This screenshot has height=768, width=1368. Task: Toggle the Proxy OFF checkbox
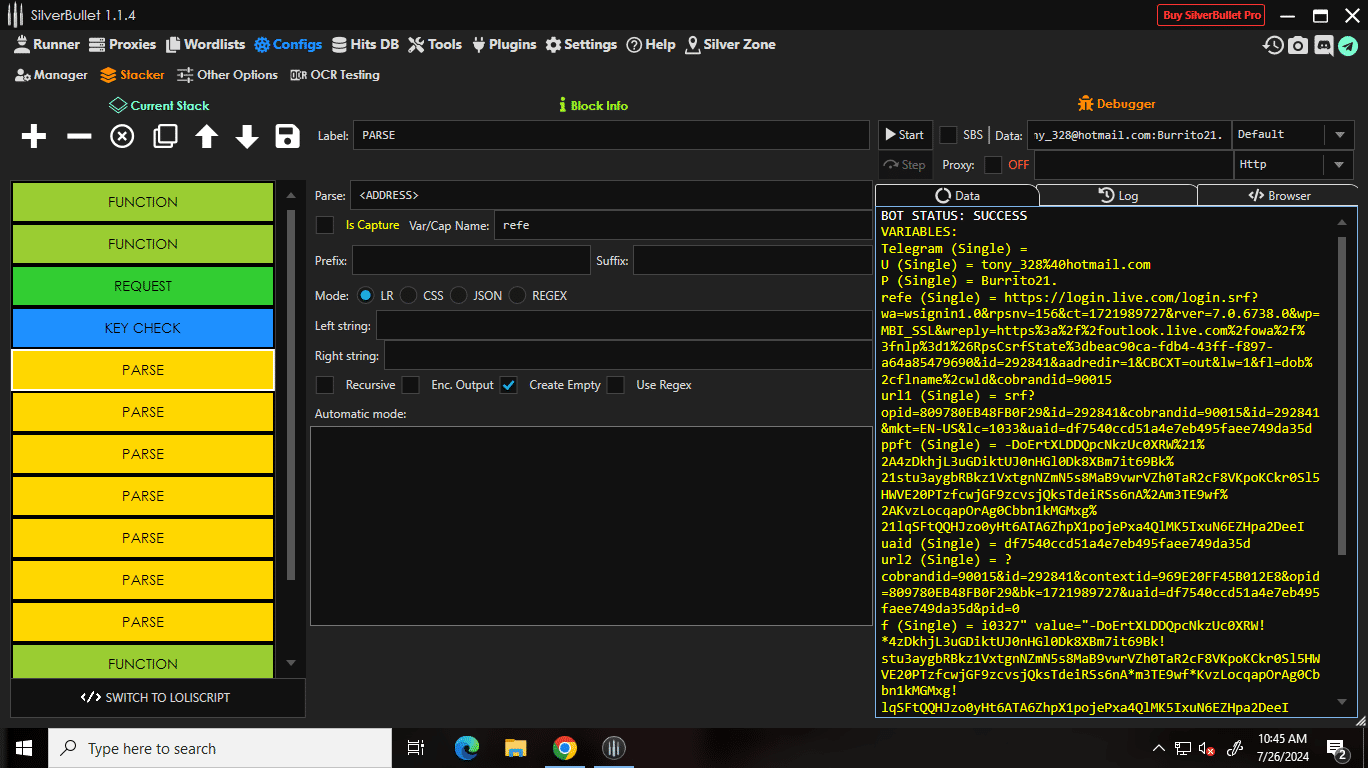[x=993, y=165]
